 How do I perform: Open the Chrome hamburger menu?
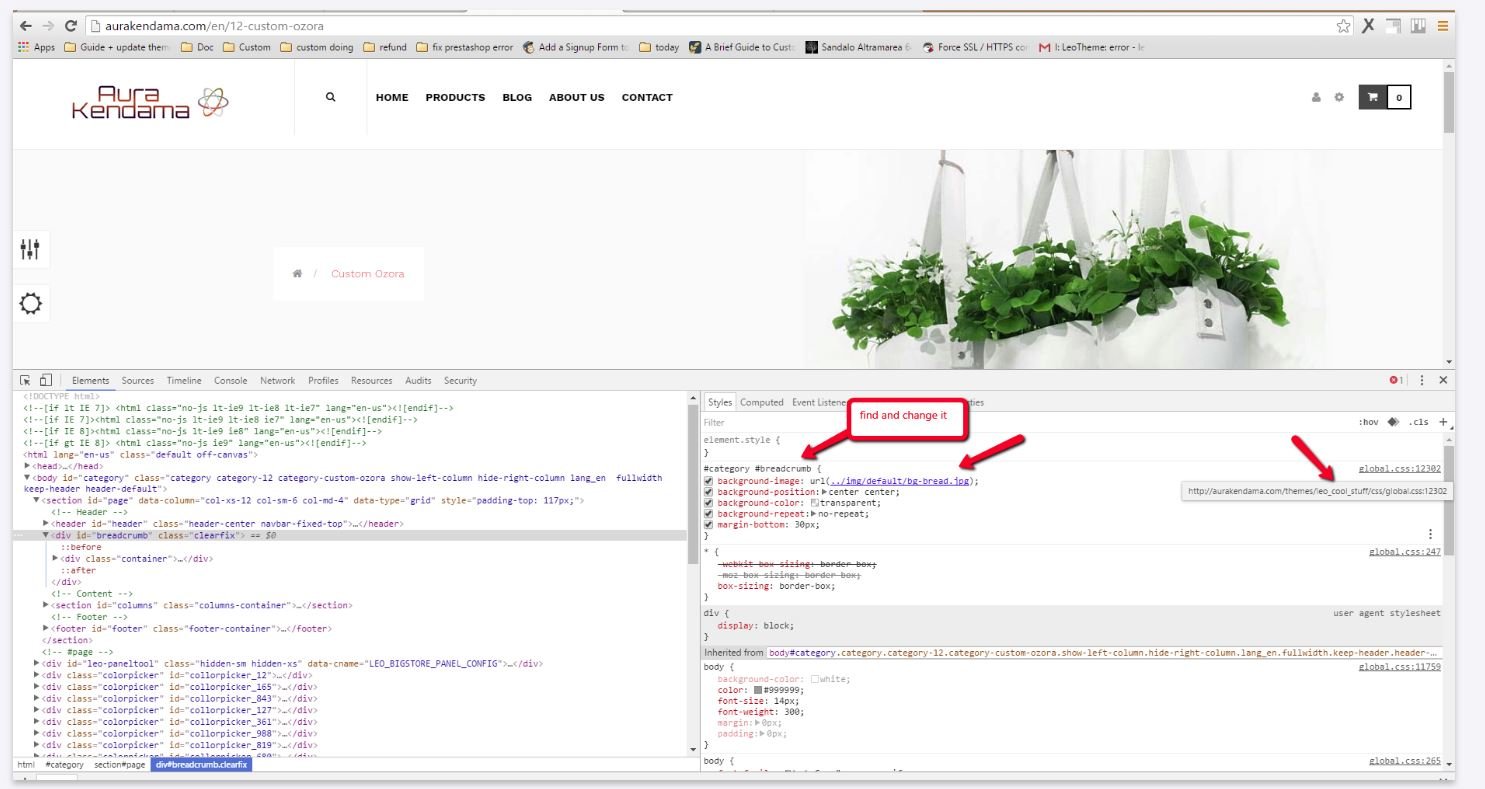[1443, 26]
